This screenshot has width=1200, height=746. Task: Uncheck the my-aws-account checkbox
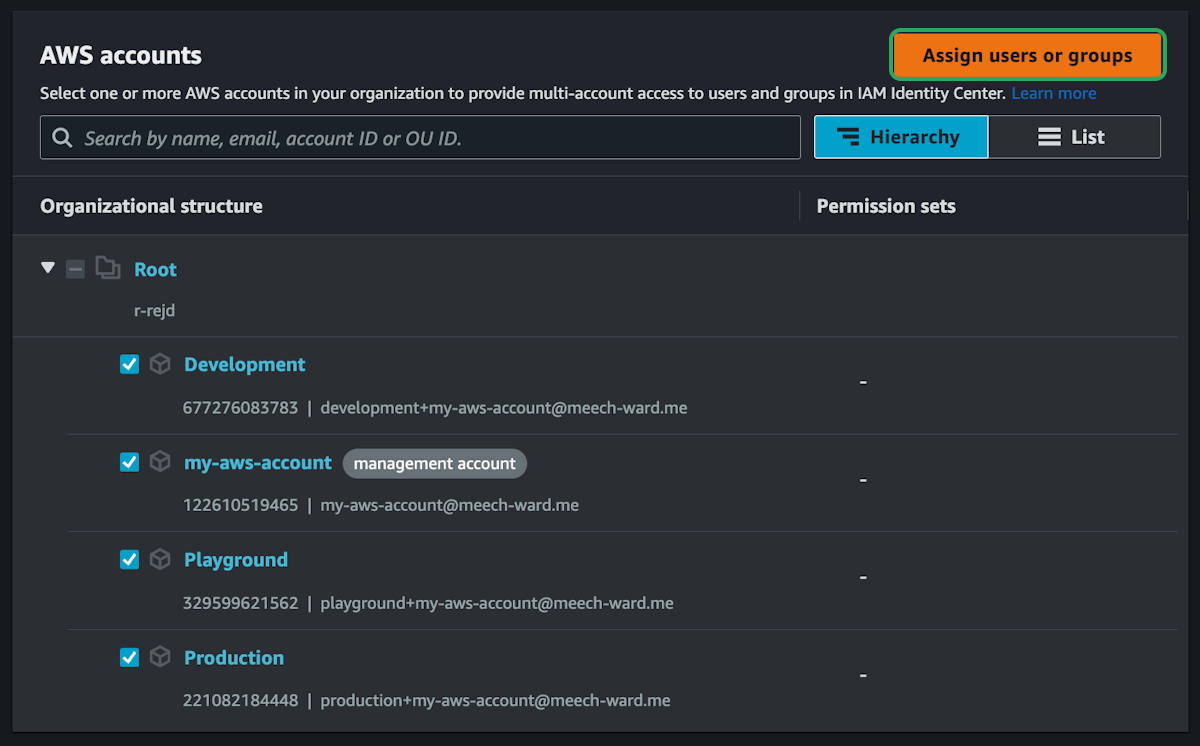(x=129, y=462)
